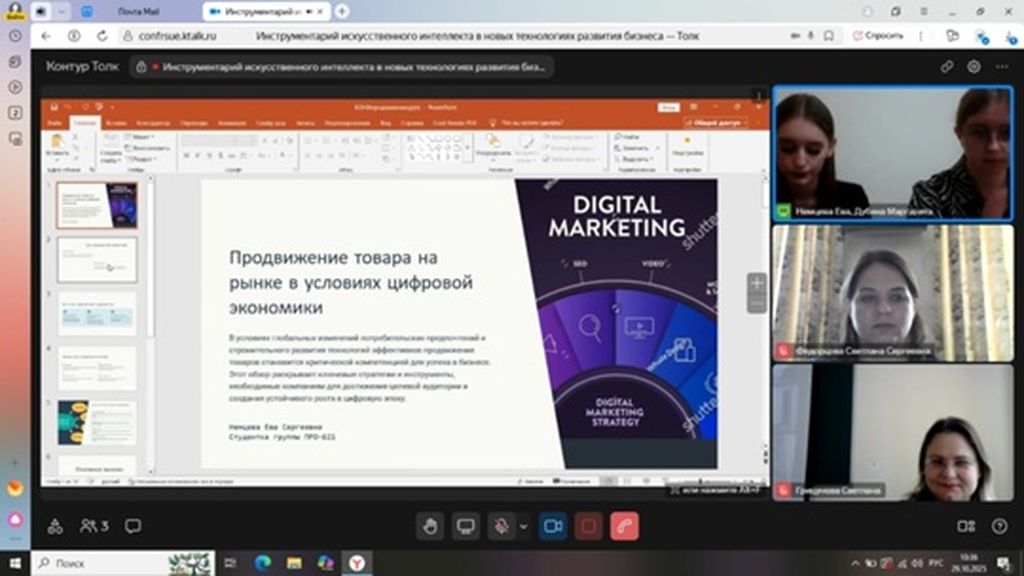
Task: Open conference settings gear icon
Action: (x=974, y=67)
